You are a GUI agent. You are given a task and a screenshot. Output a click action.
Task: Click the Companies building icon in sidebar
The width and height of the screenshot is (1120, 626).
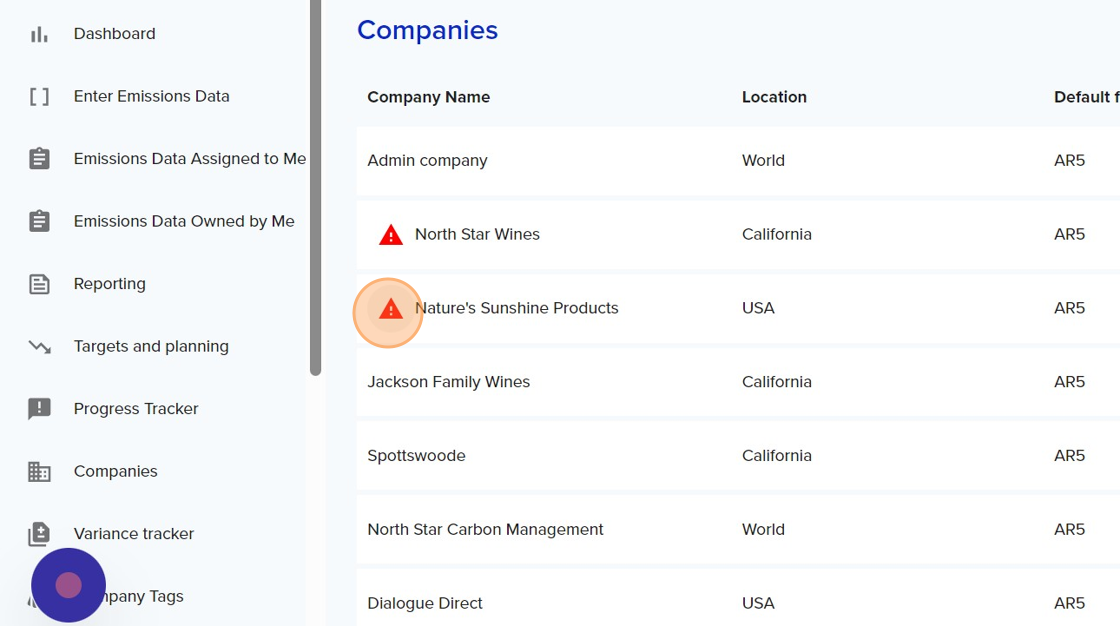[39, 472]
